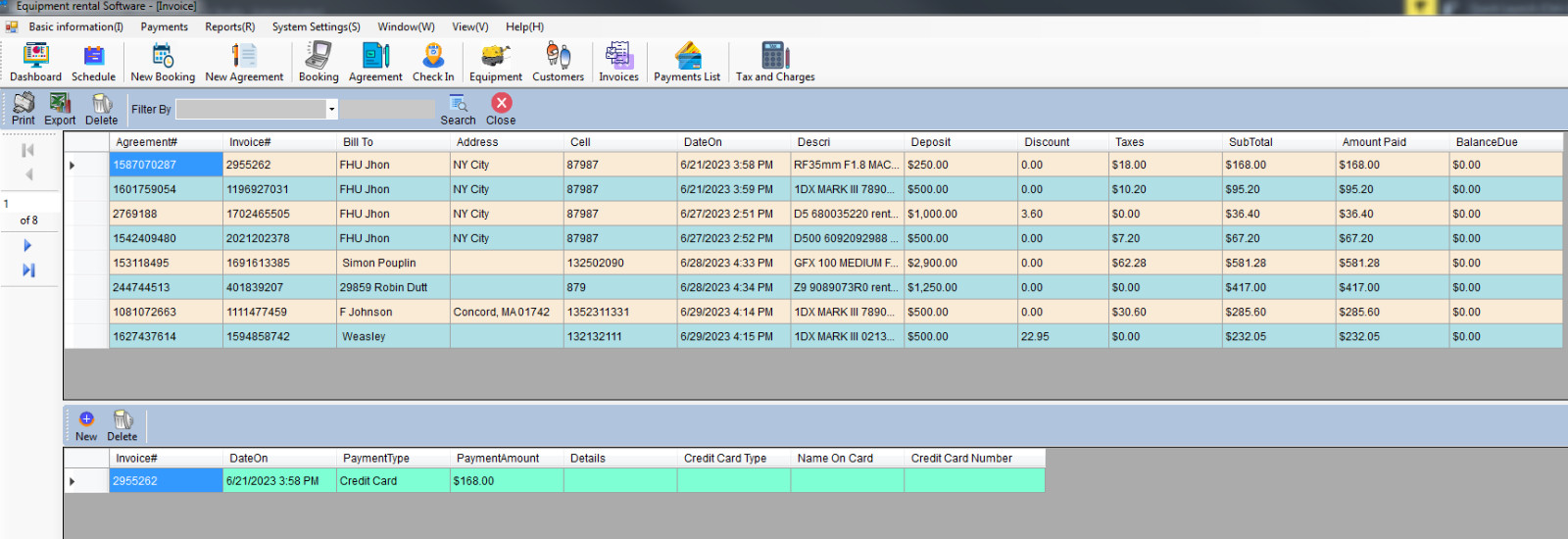Screen dimensions: 1568x539
Task: Select $417.00 SubTotal cell
Action: 1279,287
